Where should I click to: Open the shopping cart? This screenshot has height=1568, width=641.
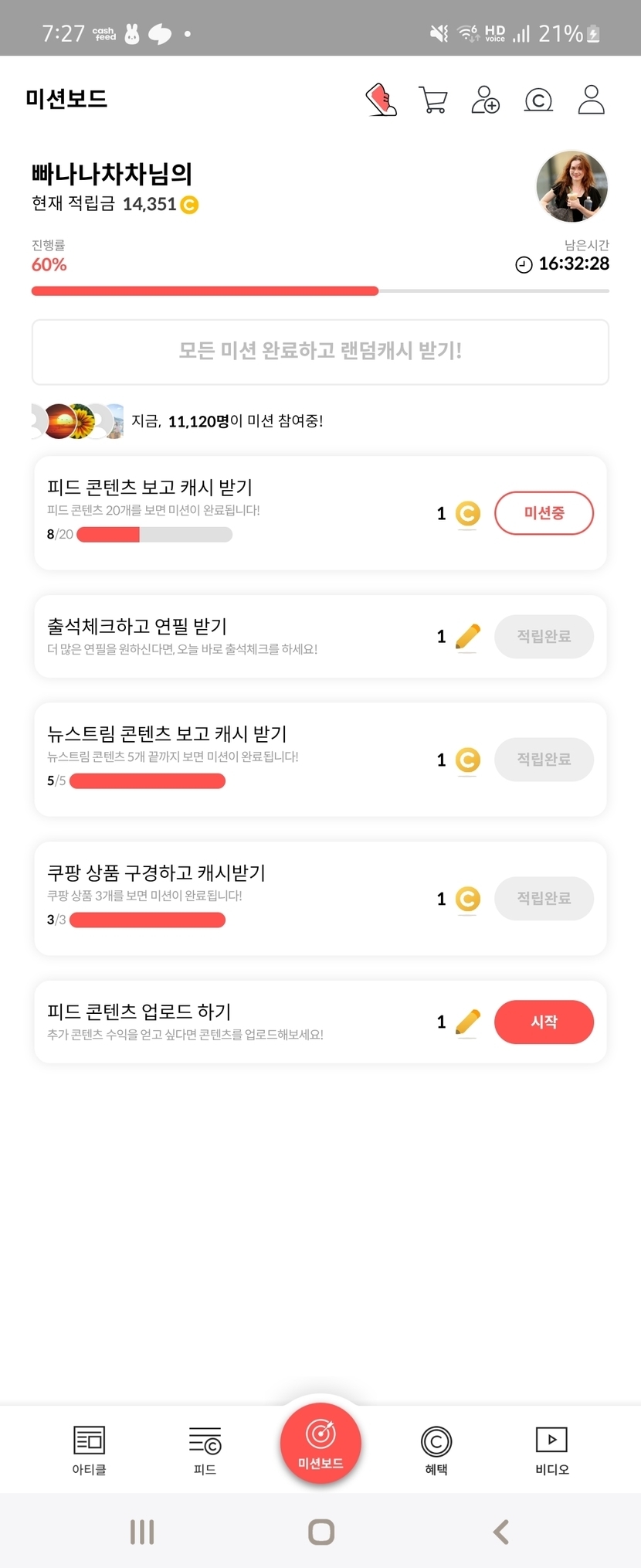pyautogui.click(x=432, y=100)
